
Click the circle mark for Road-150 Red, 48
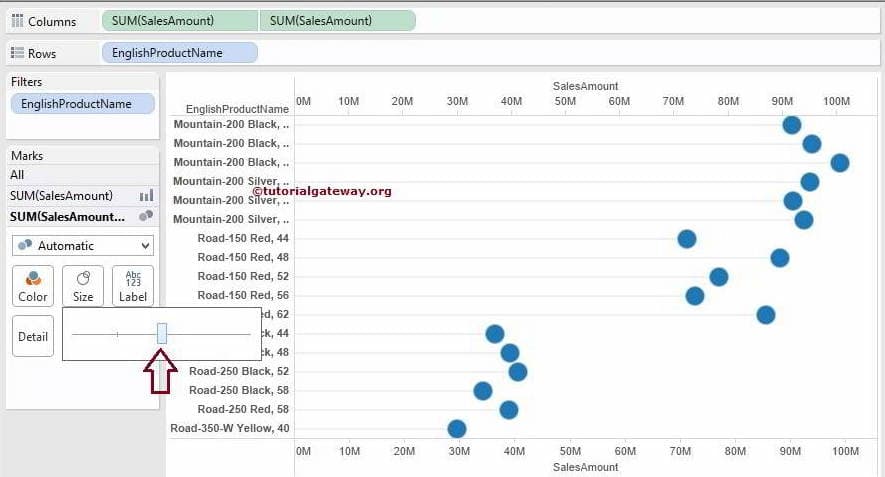tap(779, 258)
